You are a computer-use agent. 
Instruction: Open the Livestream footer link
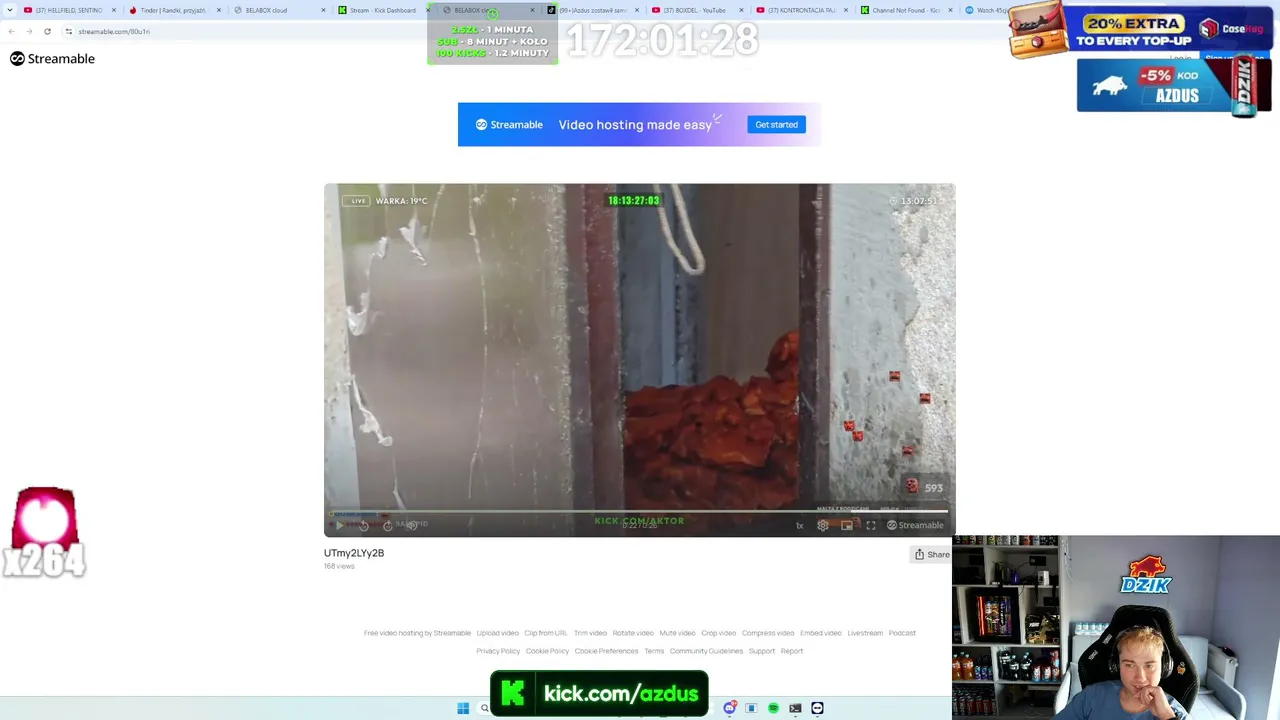[x=865, y=633]
